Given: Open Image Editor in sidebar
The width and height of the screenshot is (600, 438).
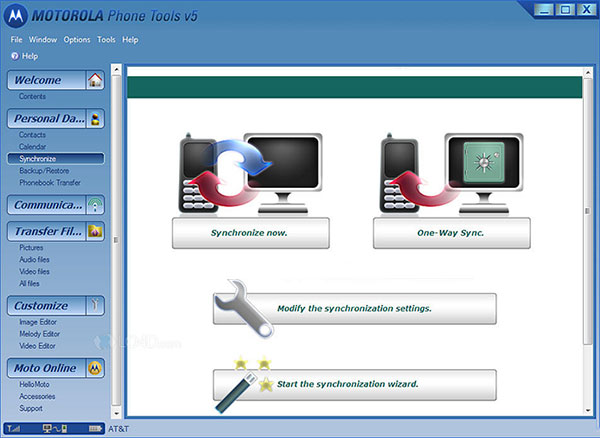Looking at the screenshot, I should point(38,322).
